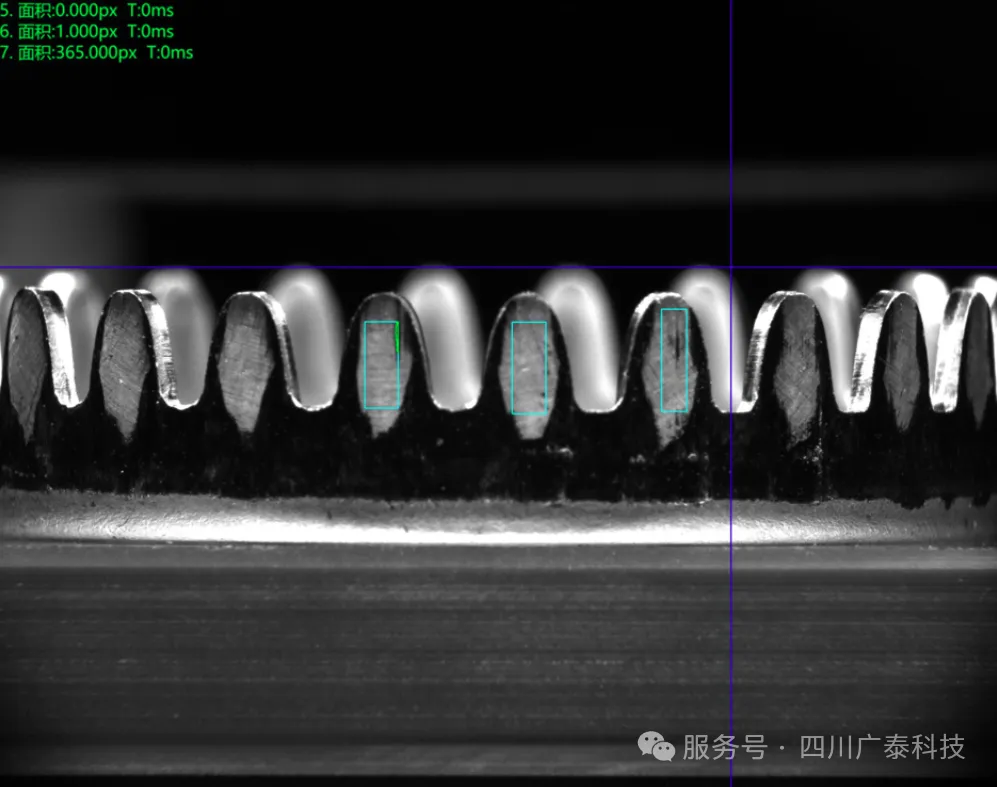
Task: Select the leftmost cyan ROI rectangle
Action: pyautogui.click(x=381, y=365)
